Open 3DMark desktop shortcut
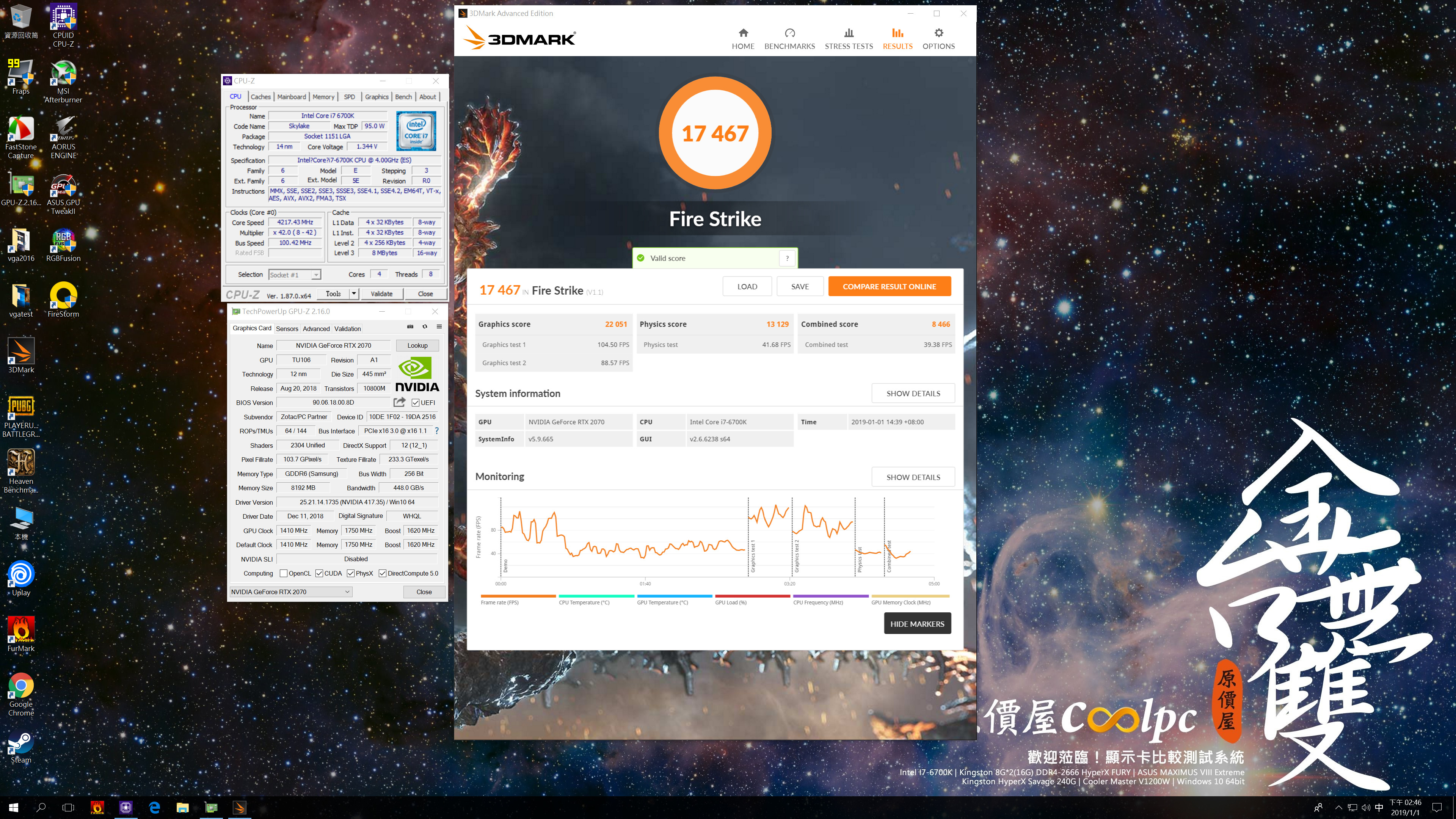The width and height of the screenshot is (1456, 819). click(21, 356)
